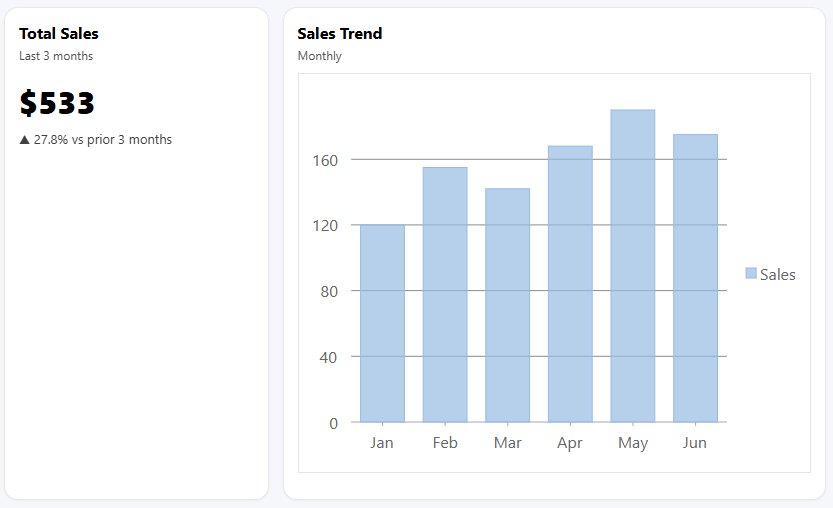833x508 pixels.
Task: Select the Jun bar in chart
Action: tap(695, 278)
